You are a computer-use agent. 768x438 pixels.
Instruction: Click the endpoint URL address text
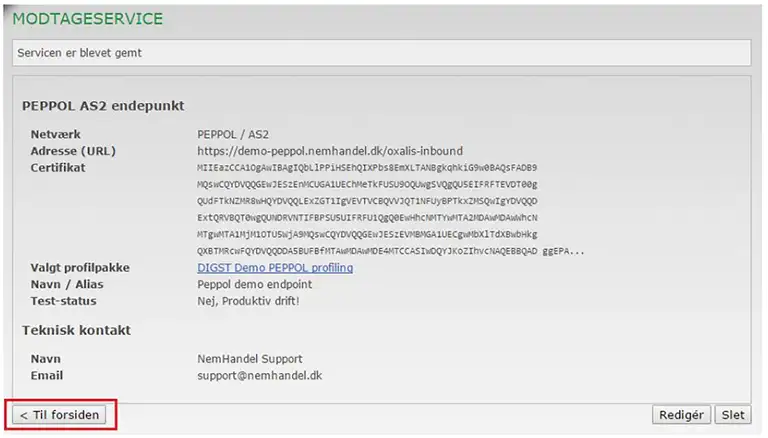tap(330, 151)
